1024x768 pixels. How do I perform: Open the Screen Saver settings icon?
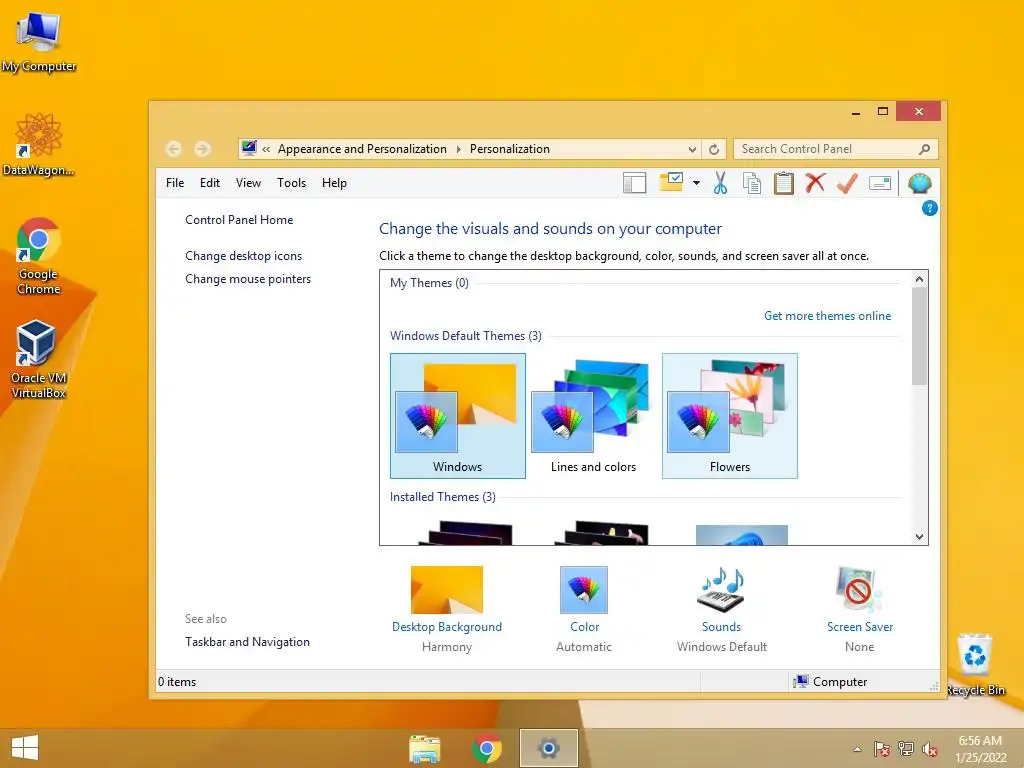(x=859, y=590)
